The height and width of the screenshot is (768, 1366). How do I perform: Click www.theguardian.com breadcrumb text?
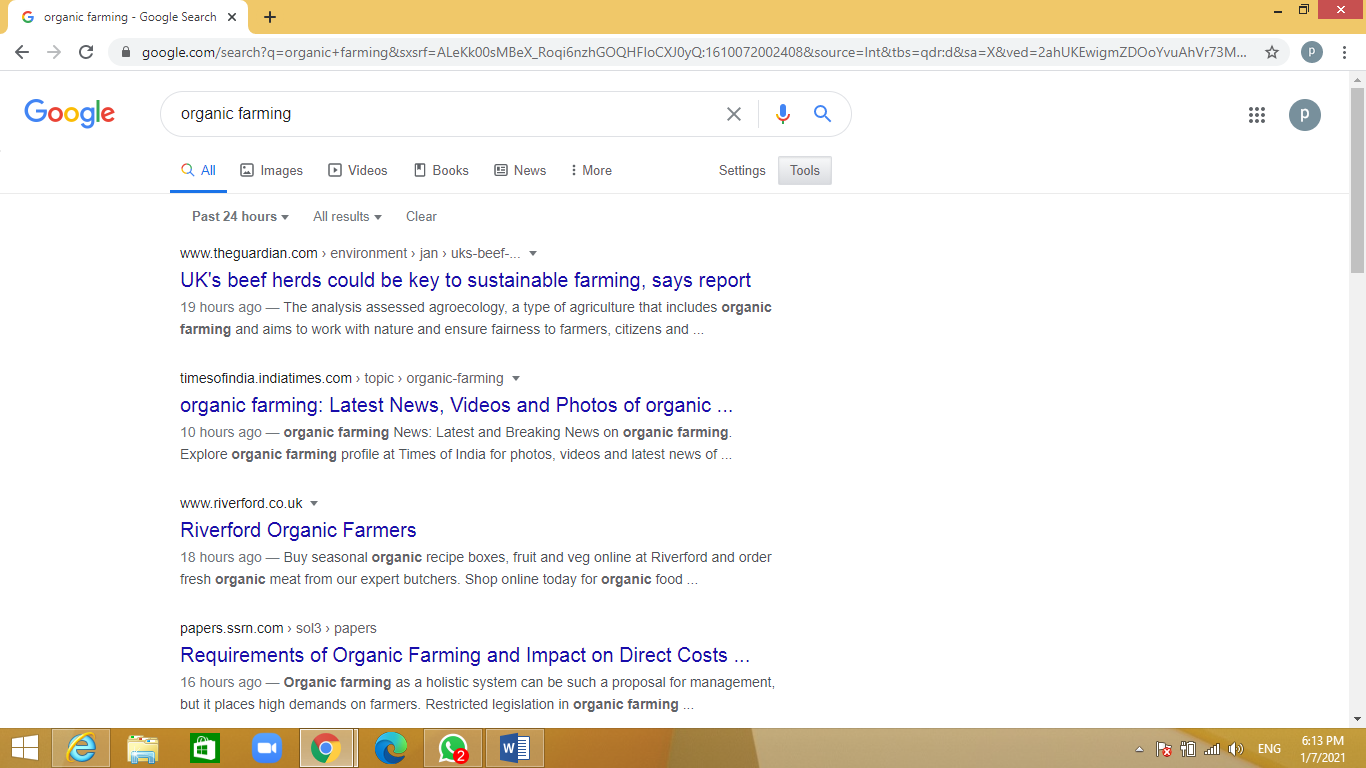pos(249,253)
